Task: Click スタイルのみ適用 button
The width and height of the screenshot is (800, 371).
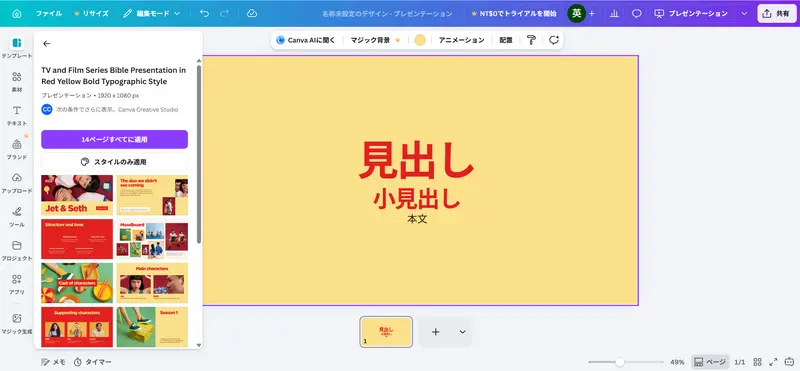Action: (114, 162)
